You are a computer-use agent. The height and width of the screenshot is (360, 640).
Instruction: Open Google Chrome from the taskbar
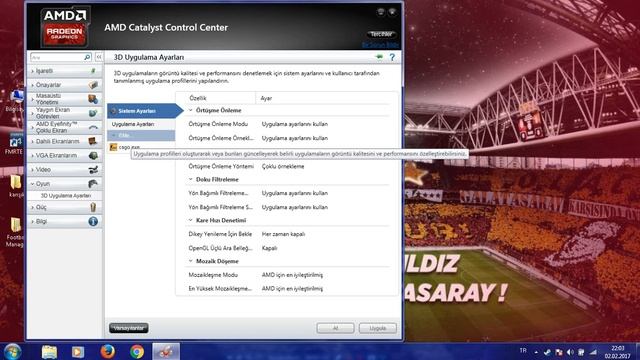[x=137, y=351]
